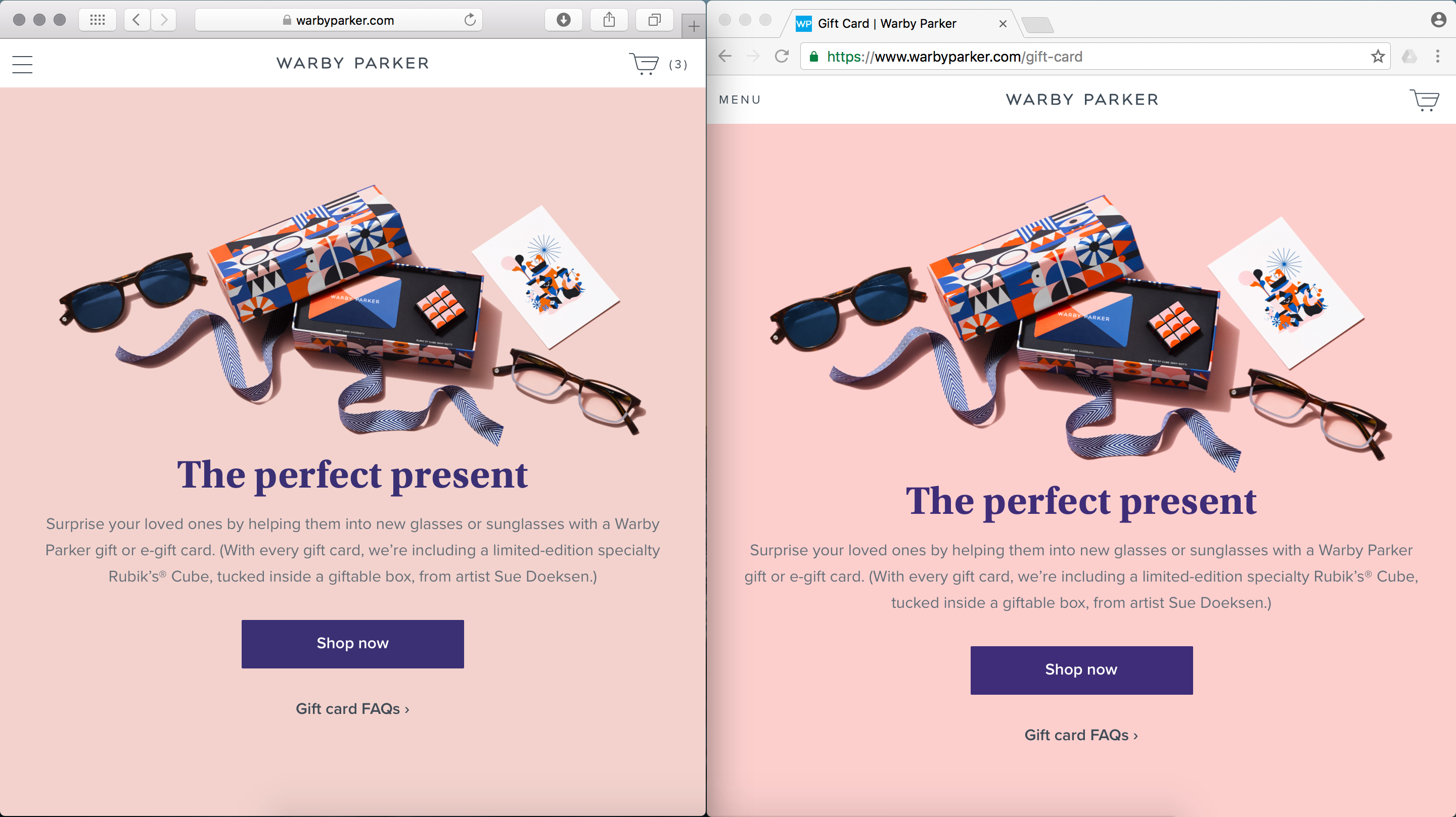1456x817 pixels.
Task: Close the Gift Card tab
Action: point(1003,24)
